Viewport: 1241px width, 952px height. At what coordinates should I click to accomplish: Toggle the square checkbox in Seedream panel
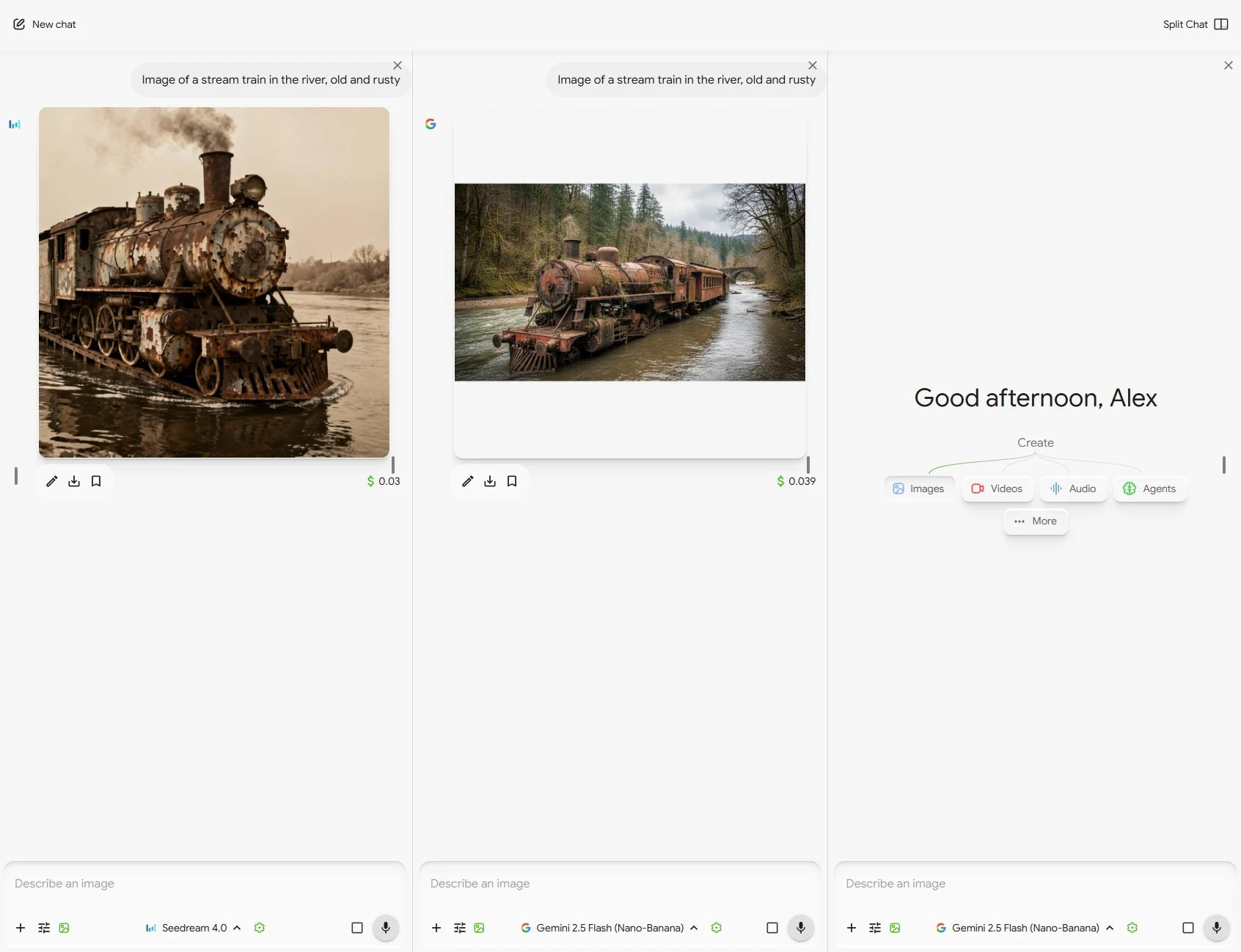[357, 928]
